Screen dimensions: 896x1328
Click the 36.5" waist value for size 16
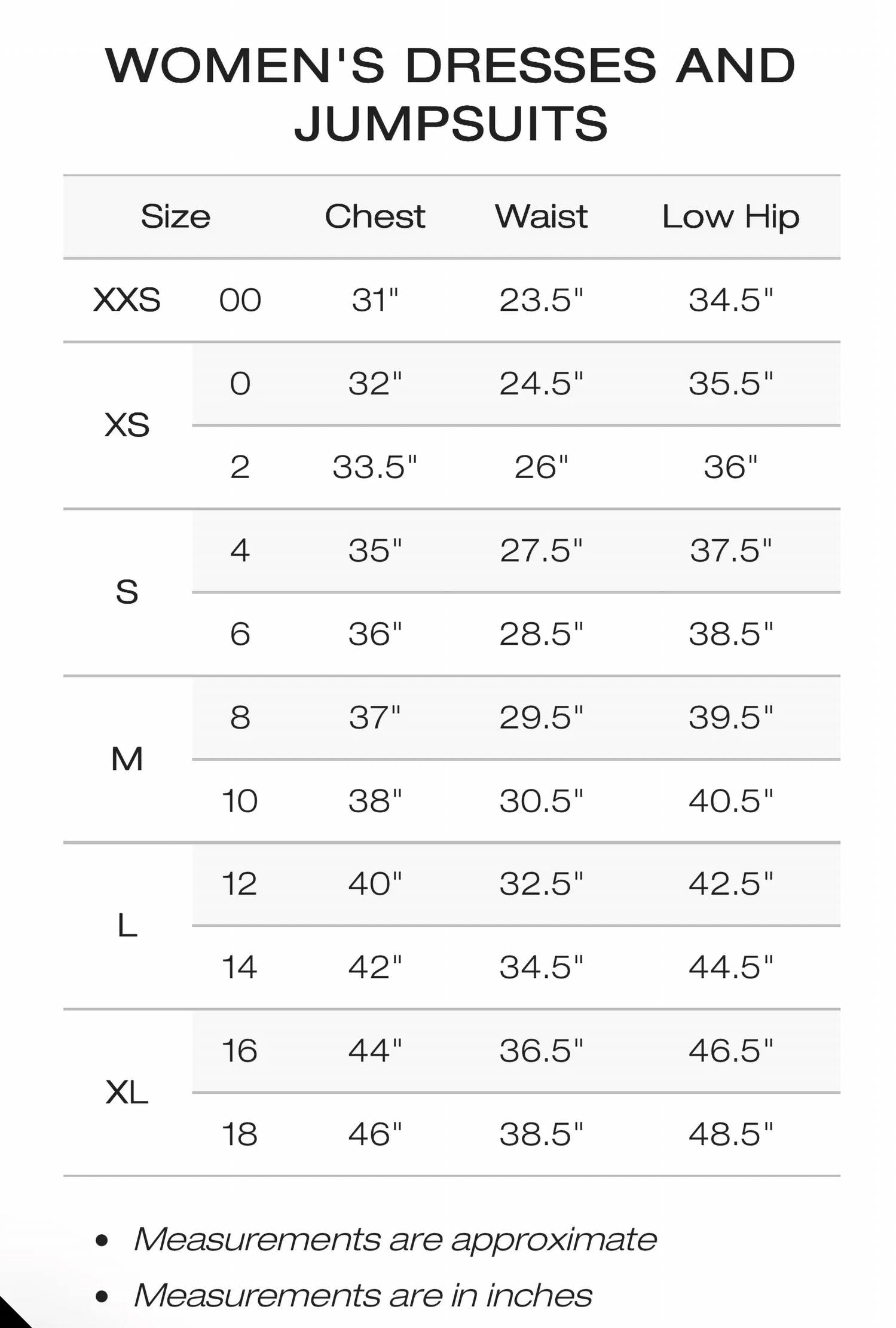[541, 1051]
